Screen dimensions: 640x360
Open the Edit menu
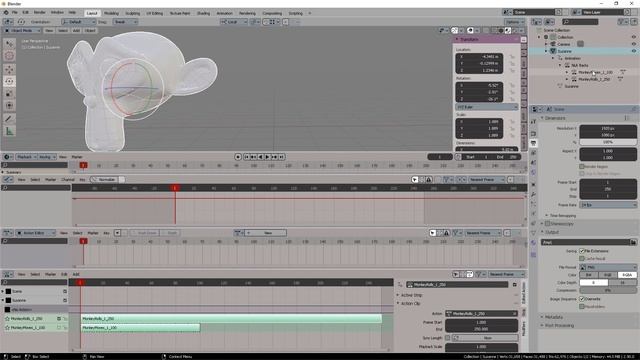(25, 13)
